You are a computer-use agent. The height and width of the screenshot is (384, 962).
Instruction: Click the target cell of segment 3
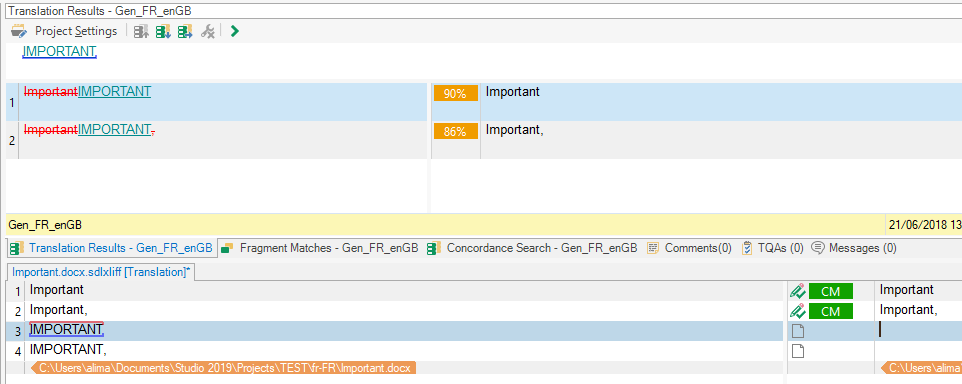tap(918, 331)
